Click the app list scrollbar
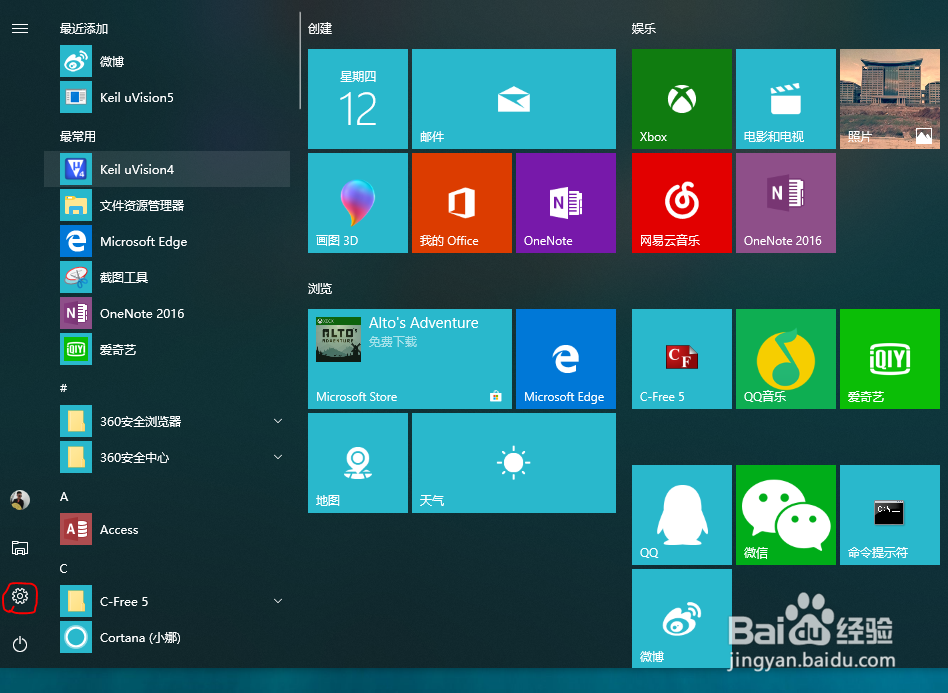The width and height of the screenshot is (948, 693). point(300,60)
